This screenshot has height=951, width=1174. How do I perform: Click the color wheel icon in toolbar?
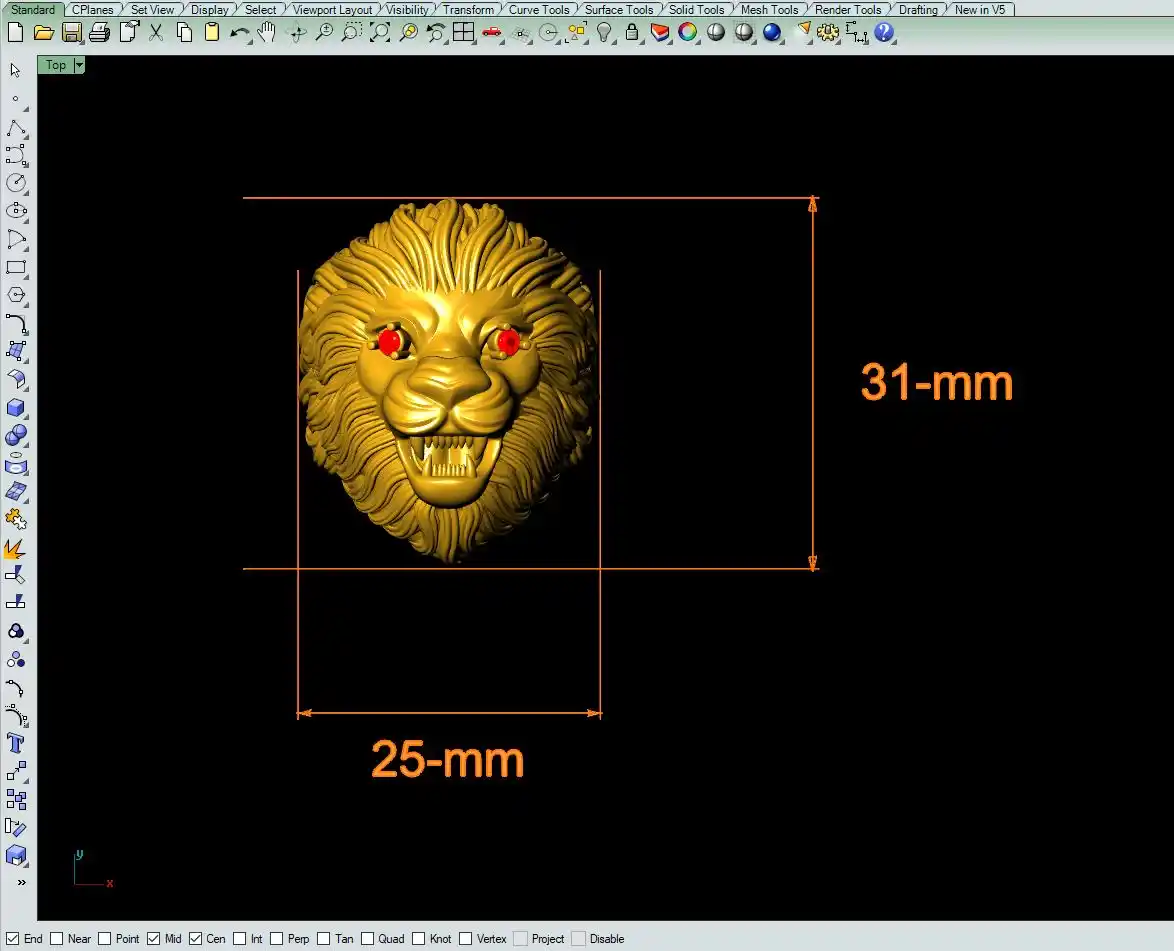tap(687, 33)
